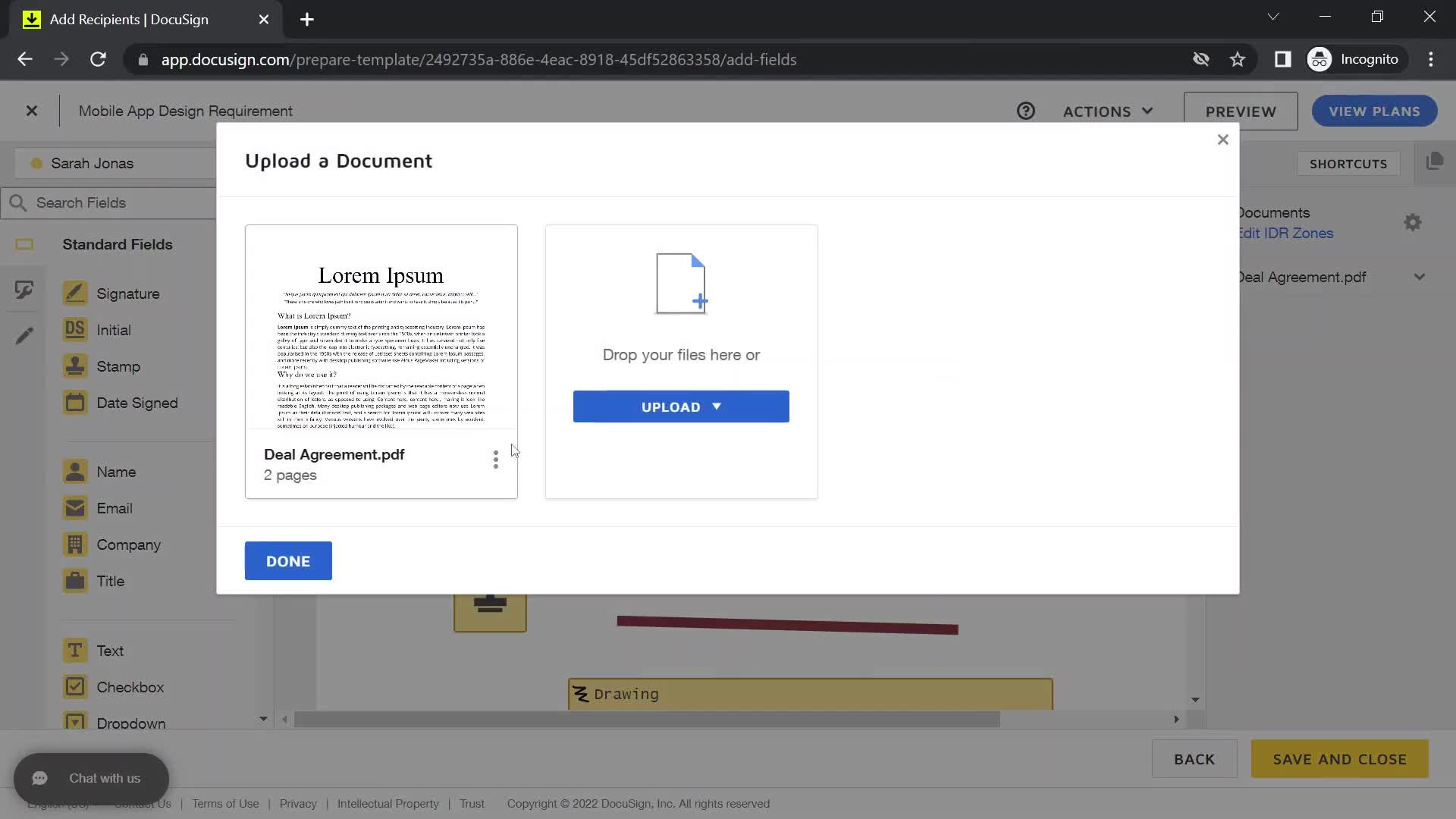This screenshot has width=1456, height=819.
Task: Select the Text field icon in sidebar
Action: click(x=74, y=650)
